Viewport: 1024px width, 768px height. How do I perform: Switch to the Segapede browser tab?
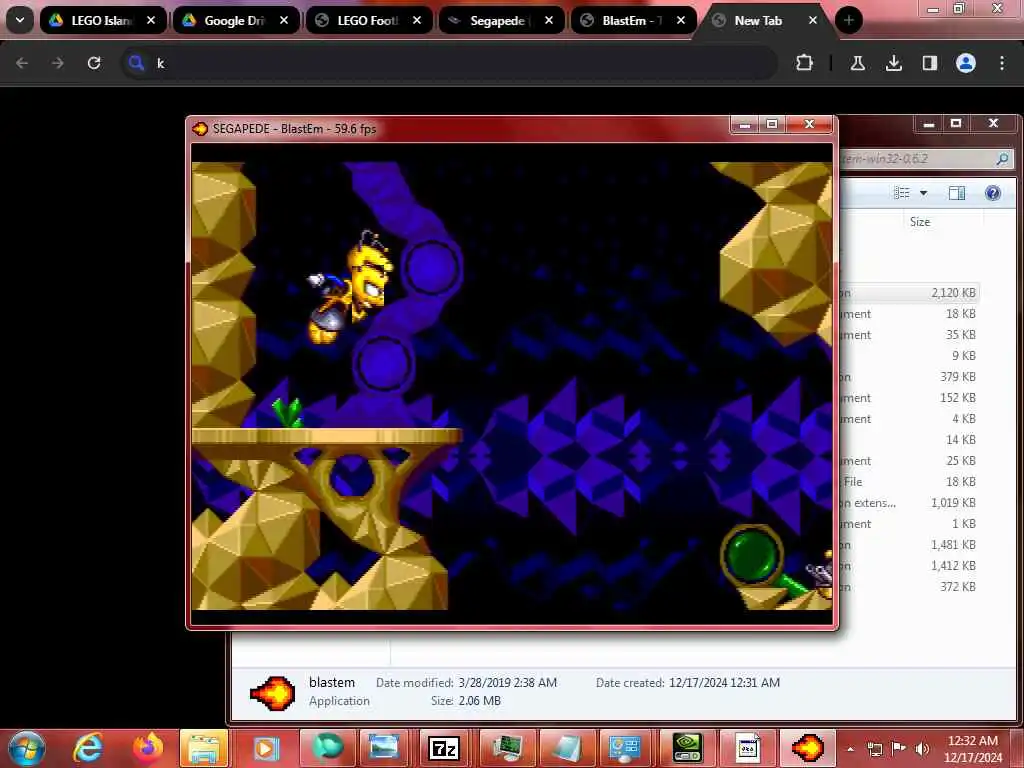[502, 20]
